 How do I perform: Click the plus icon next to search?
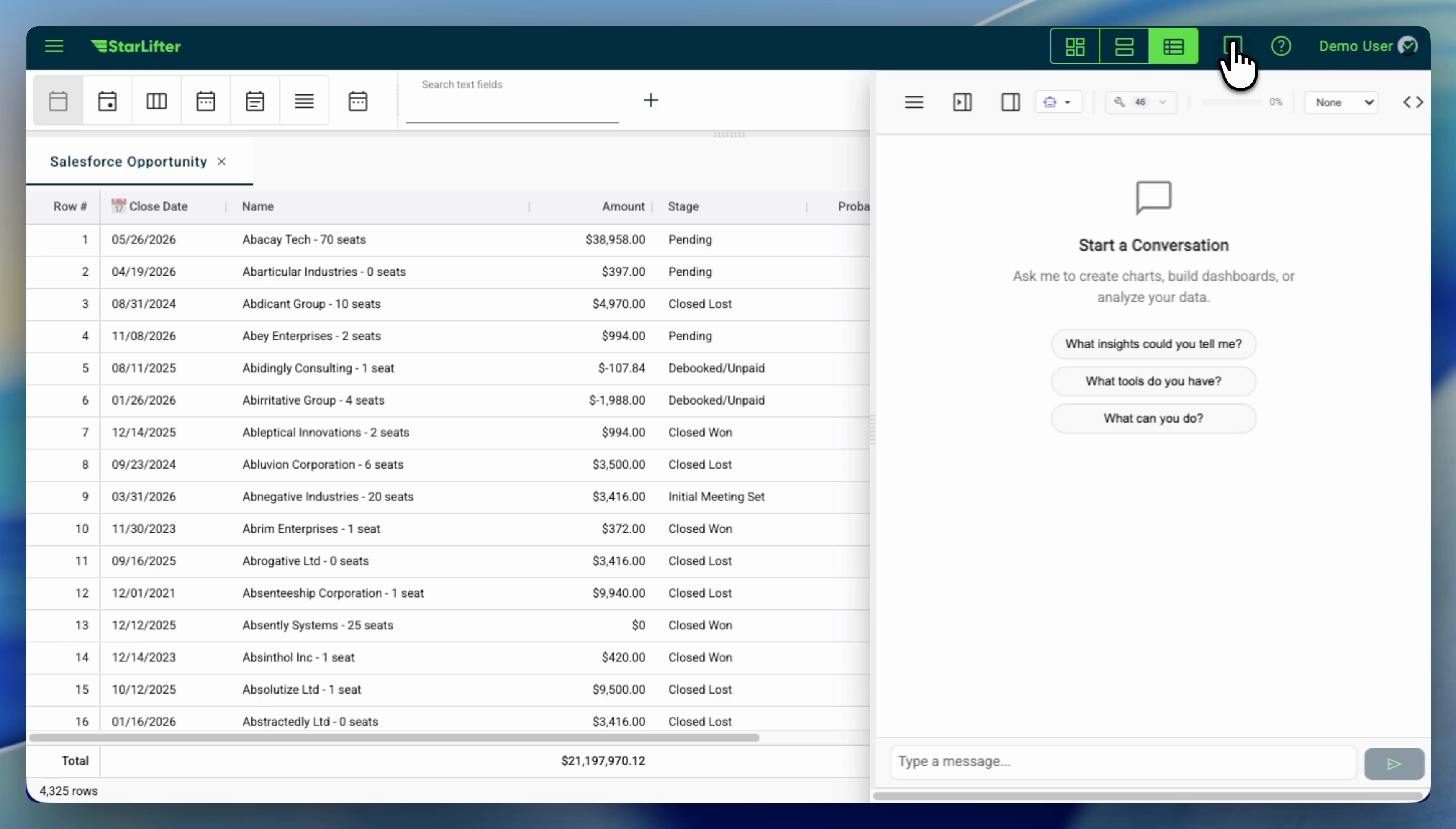(650, 100)
